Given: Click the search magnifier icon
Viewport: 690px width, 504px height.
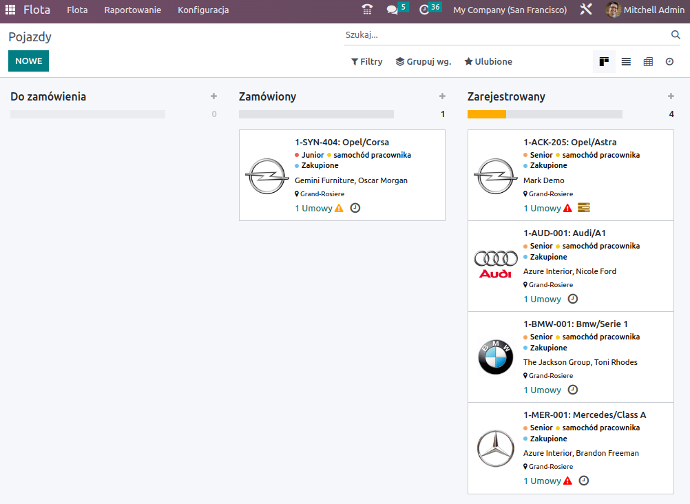Looking at the screenshot, I should click(x=675, y=35).
